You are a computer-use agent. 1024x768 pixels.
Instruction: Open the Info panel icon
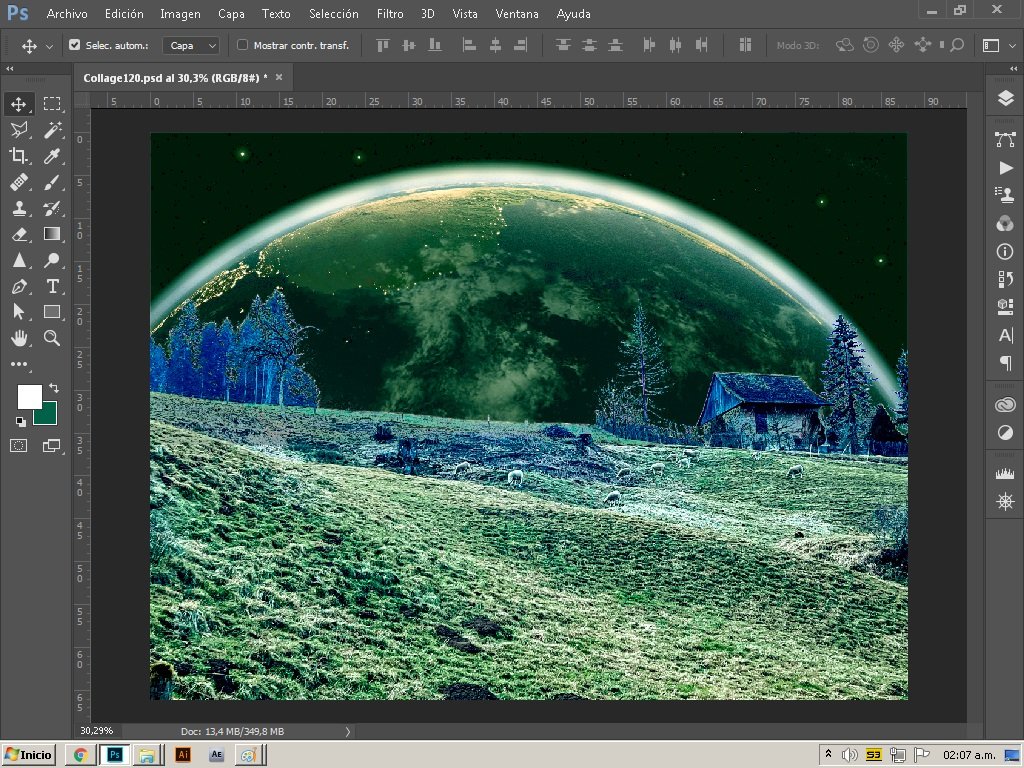[x=1005, y=251]
